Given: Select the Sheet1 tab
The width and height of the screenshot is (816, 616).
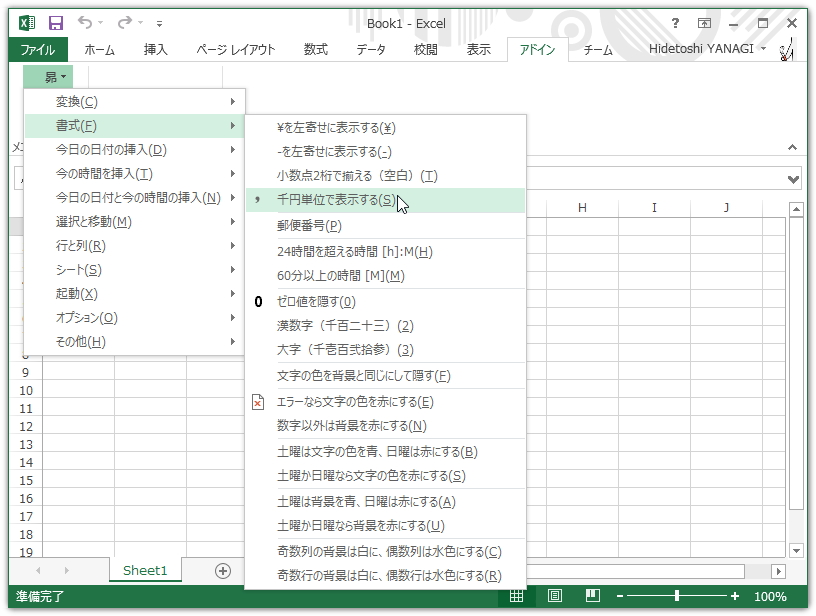Looking at the screenshot, I should tap(145, 570).
